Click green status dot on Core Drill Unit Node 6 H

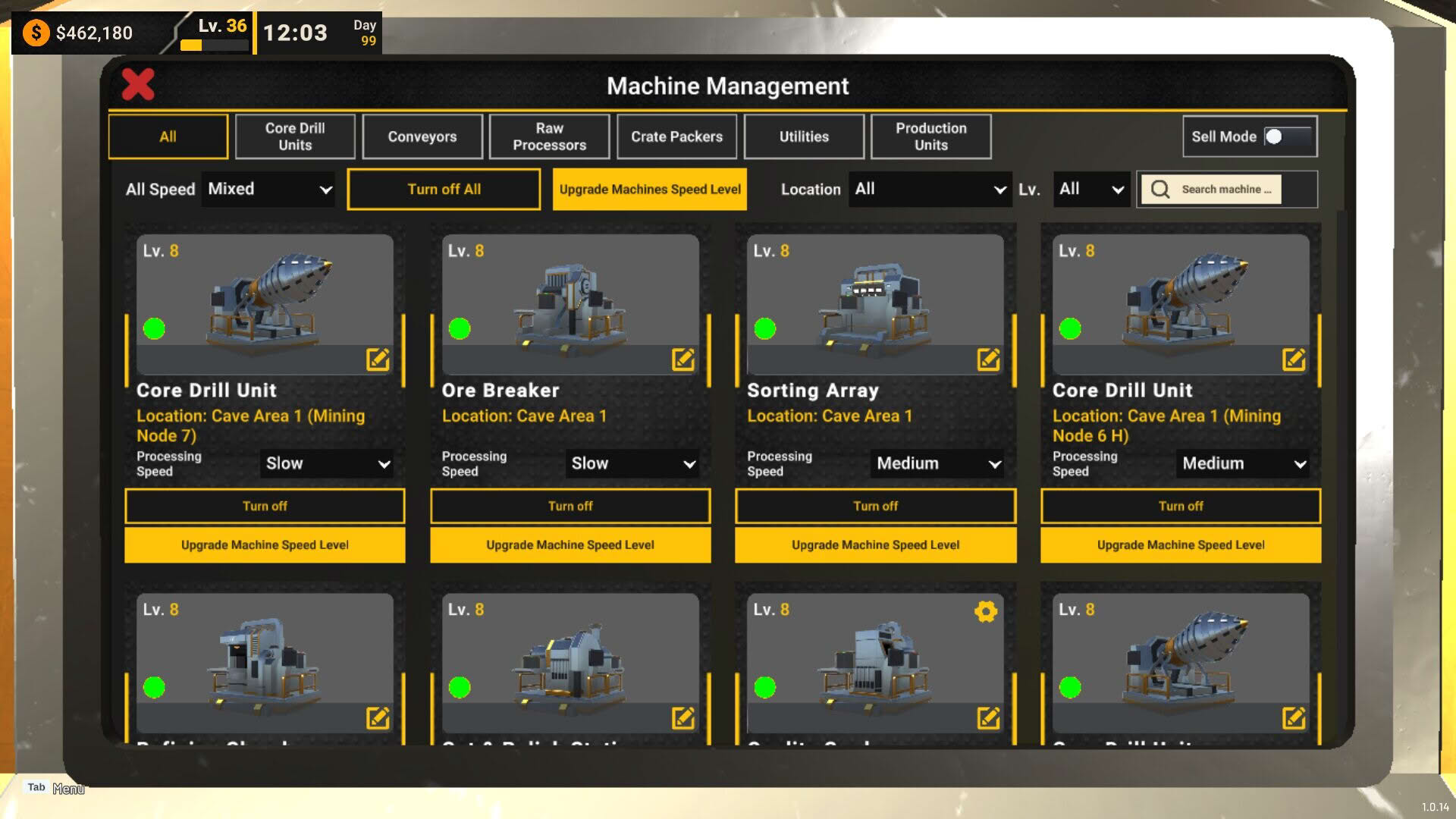pos(1070,328)
